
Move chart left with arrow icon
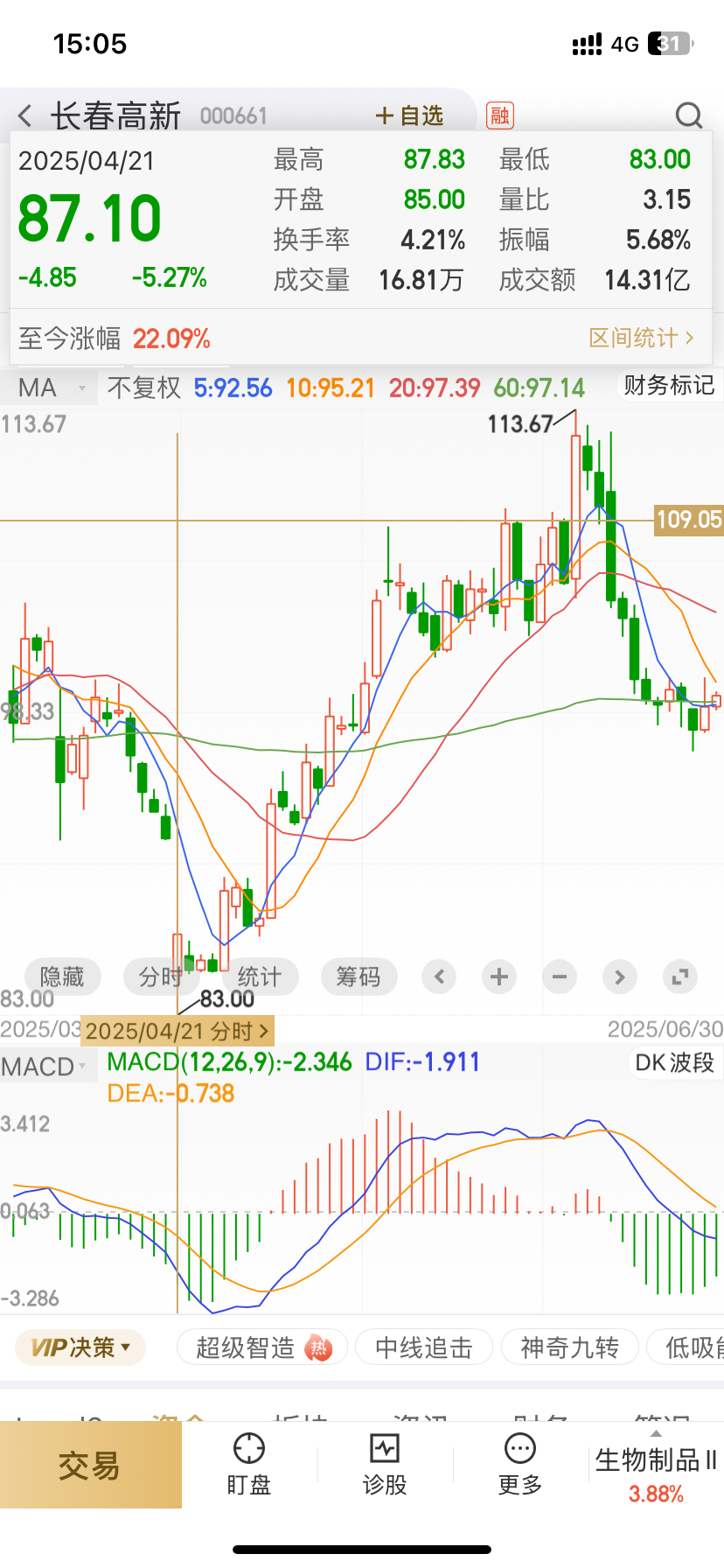tap(440, 976)
